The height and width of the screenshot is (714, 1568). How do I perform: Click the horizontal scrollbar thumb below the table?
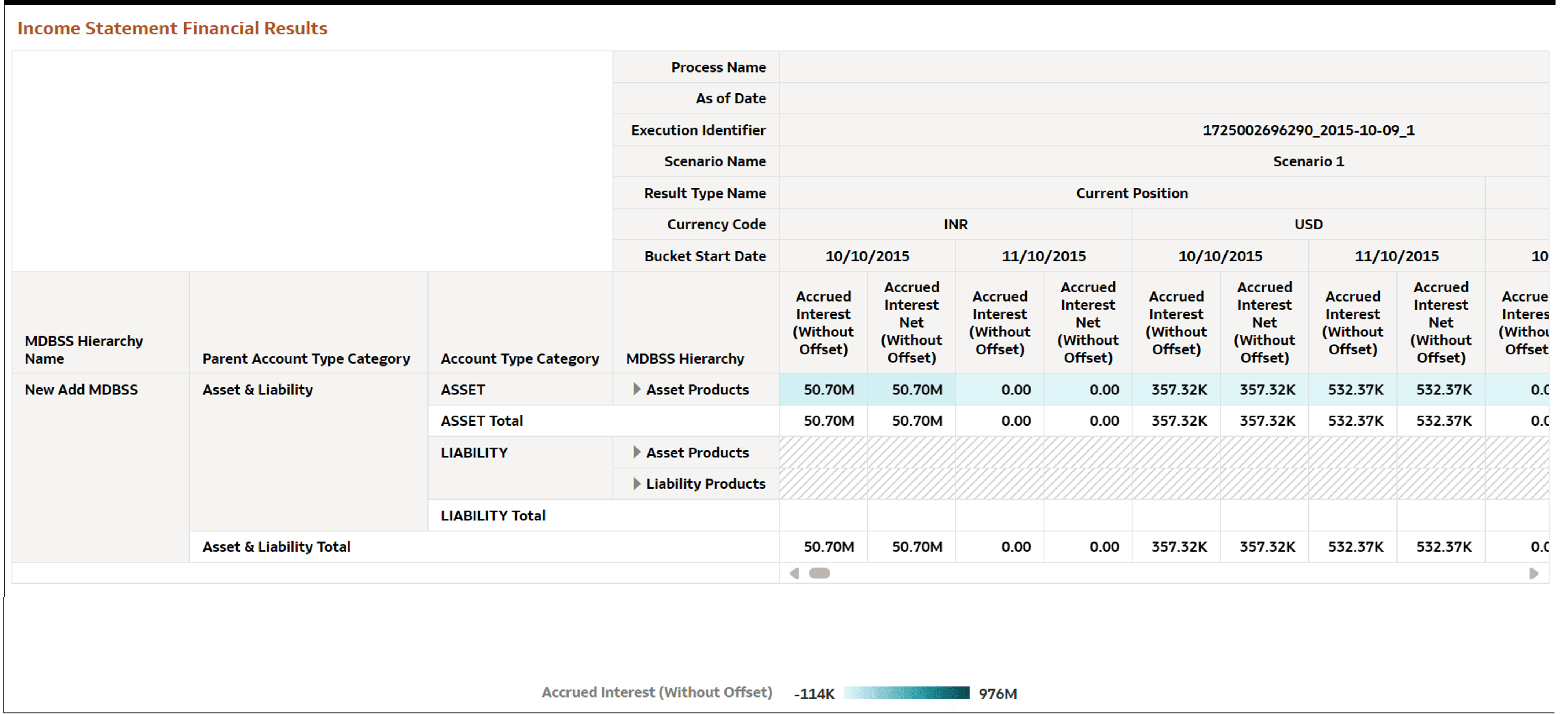(x=820, y=573)
